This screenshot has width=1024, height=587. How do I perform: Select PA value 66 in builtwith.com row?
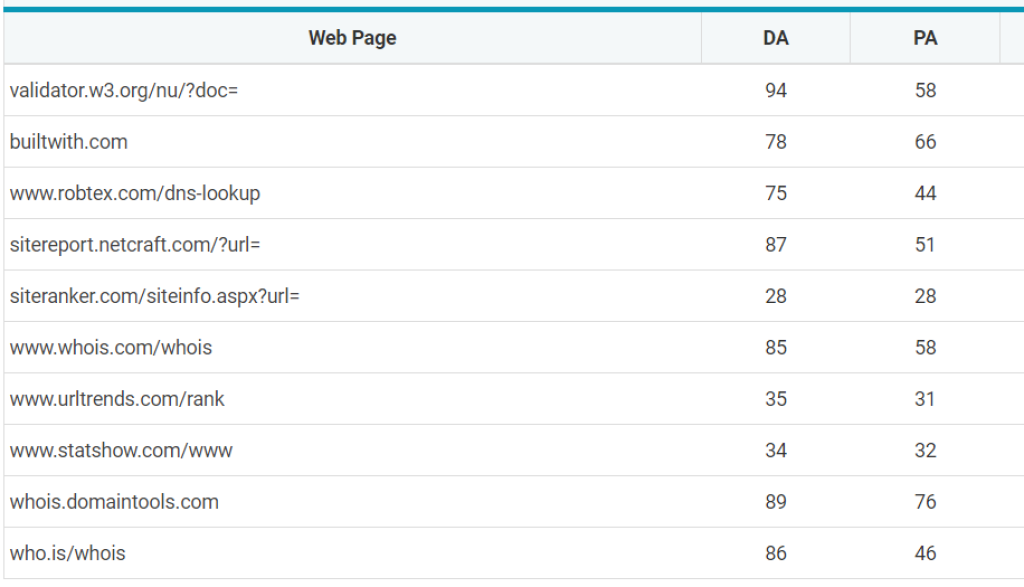925,142
